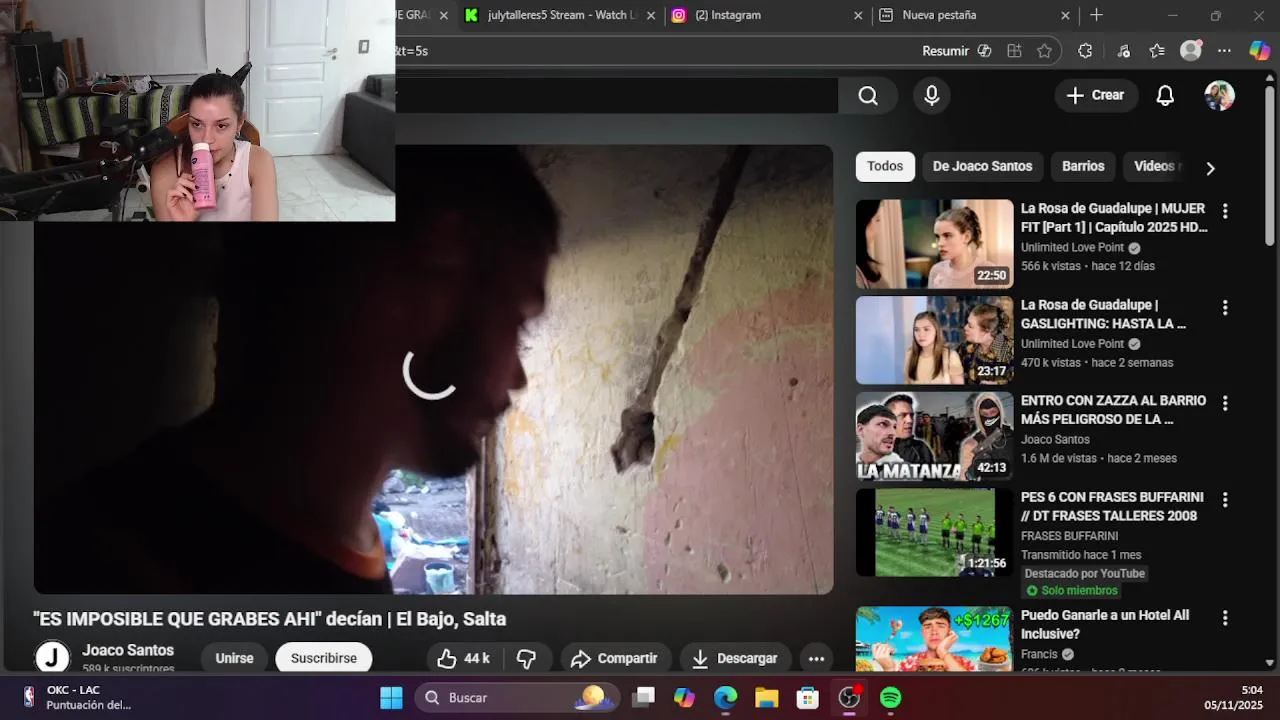Open options for Puedo Ganarle a un Hotel video
The height and width of the screenshot is (720, 1280).
click(1225, 618)
